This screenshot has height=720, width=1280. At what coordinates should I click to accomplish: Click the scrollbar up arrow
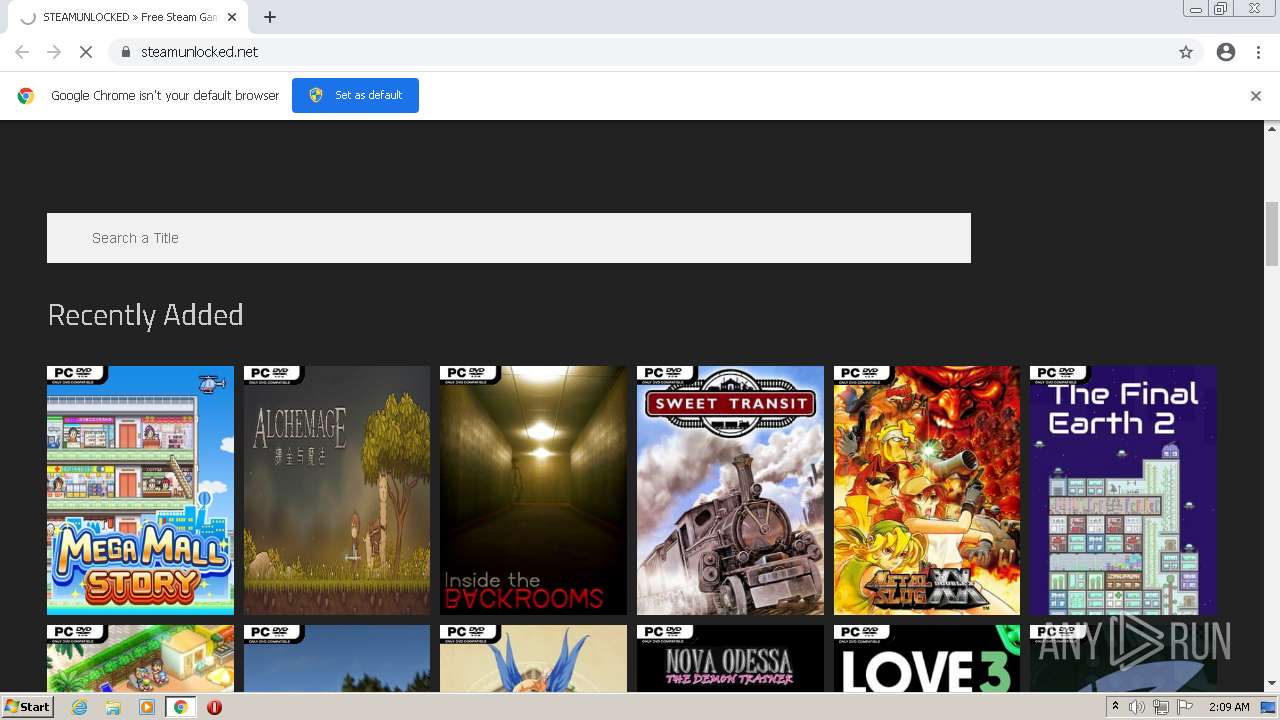(1272, 128)
